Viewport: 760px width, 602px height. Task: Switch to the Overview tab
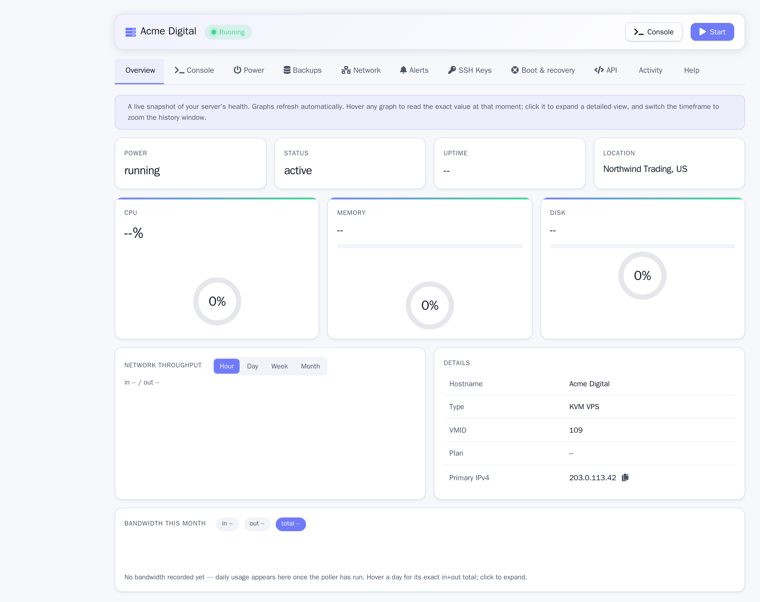[140, 70]
